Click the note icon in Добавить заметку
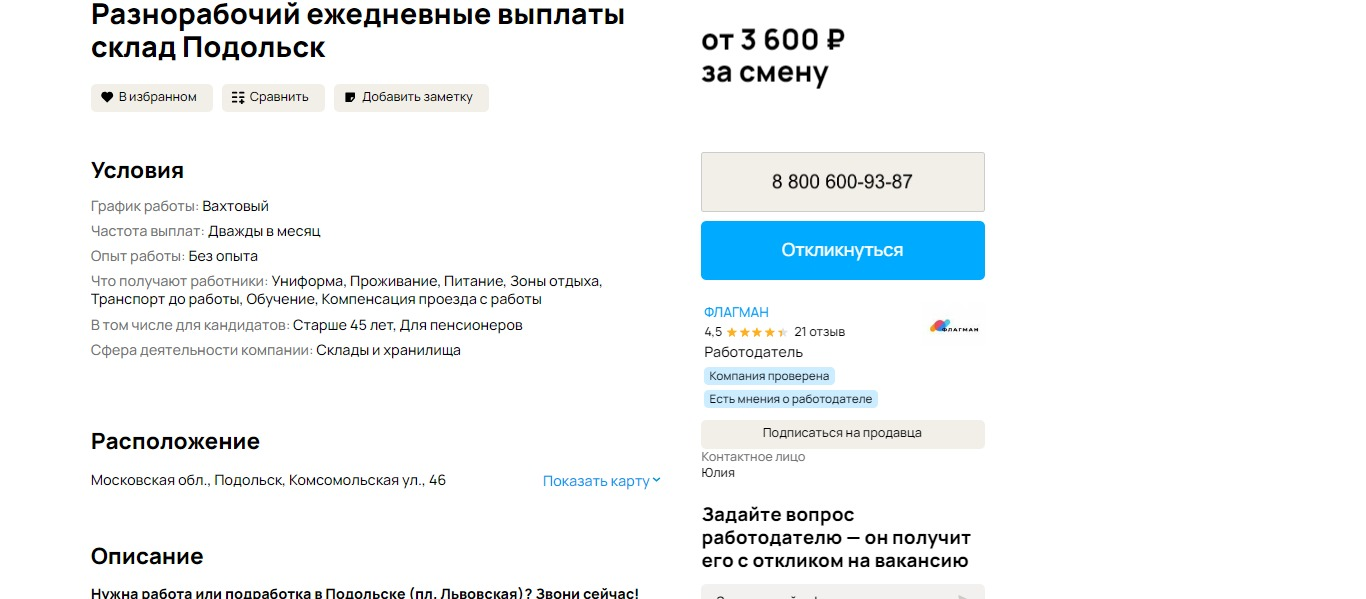Screen dimensions: 1366x599 coord(350,98)
